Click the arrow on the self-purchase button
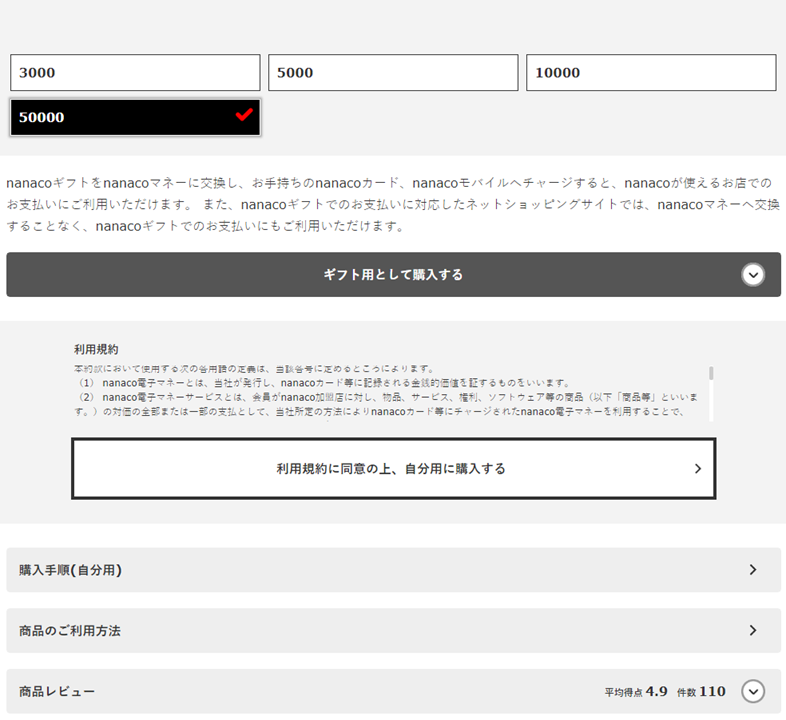This screenshot has height=720, width=786. point(698,468)
